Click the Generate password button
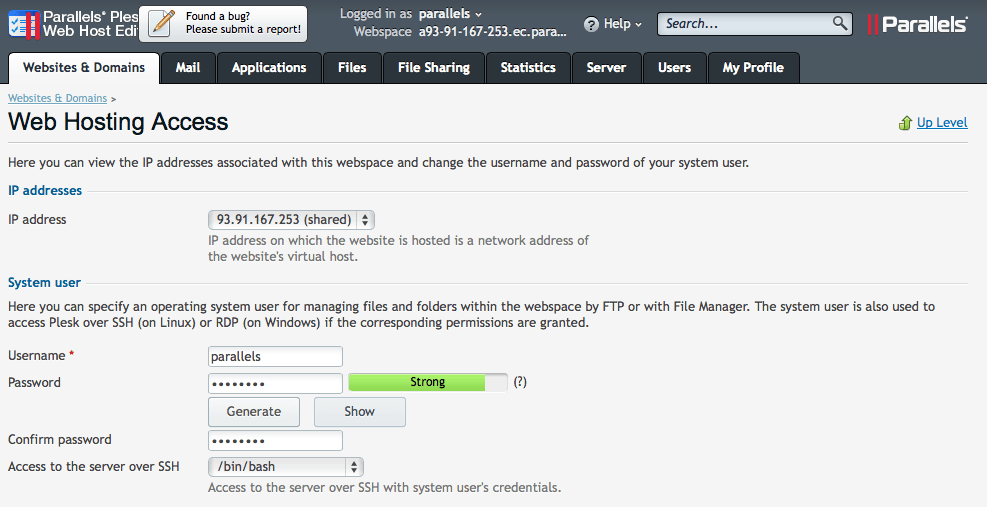987x507 pixels. [x=254, y=411]
